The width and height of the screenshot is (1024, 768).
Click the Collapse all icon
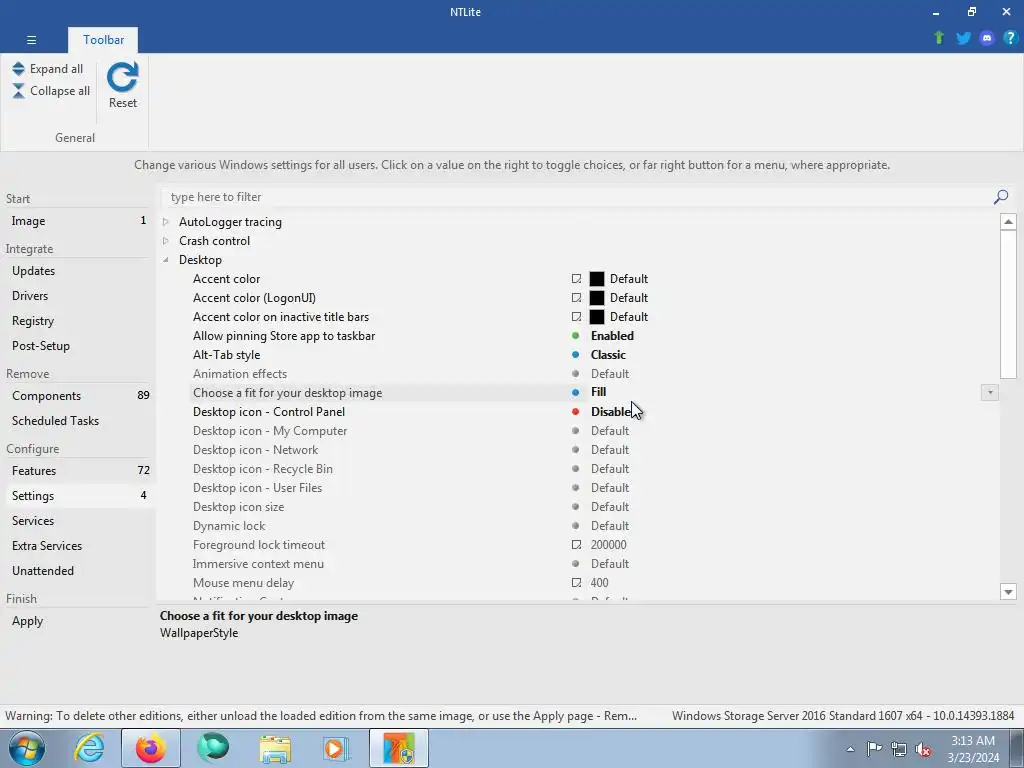point(18,91)
